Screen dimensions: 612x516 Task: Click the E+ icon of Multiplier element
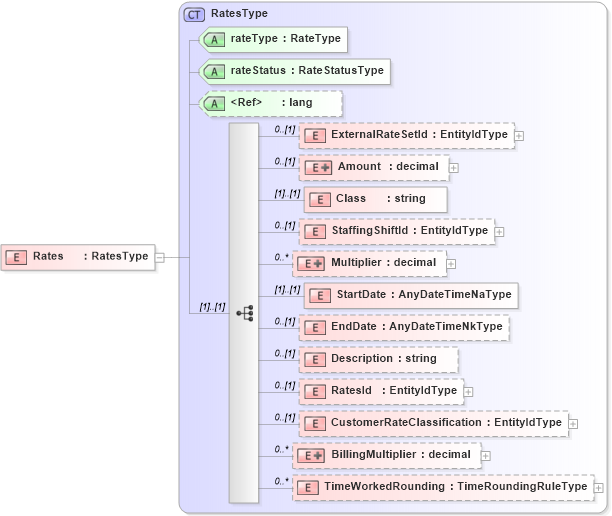coord(311,263)
